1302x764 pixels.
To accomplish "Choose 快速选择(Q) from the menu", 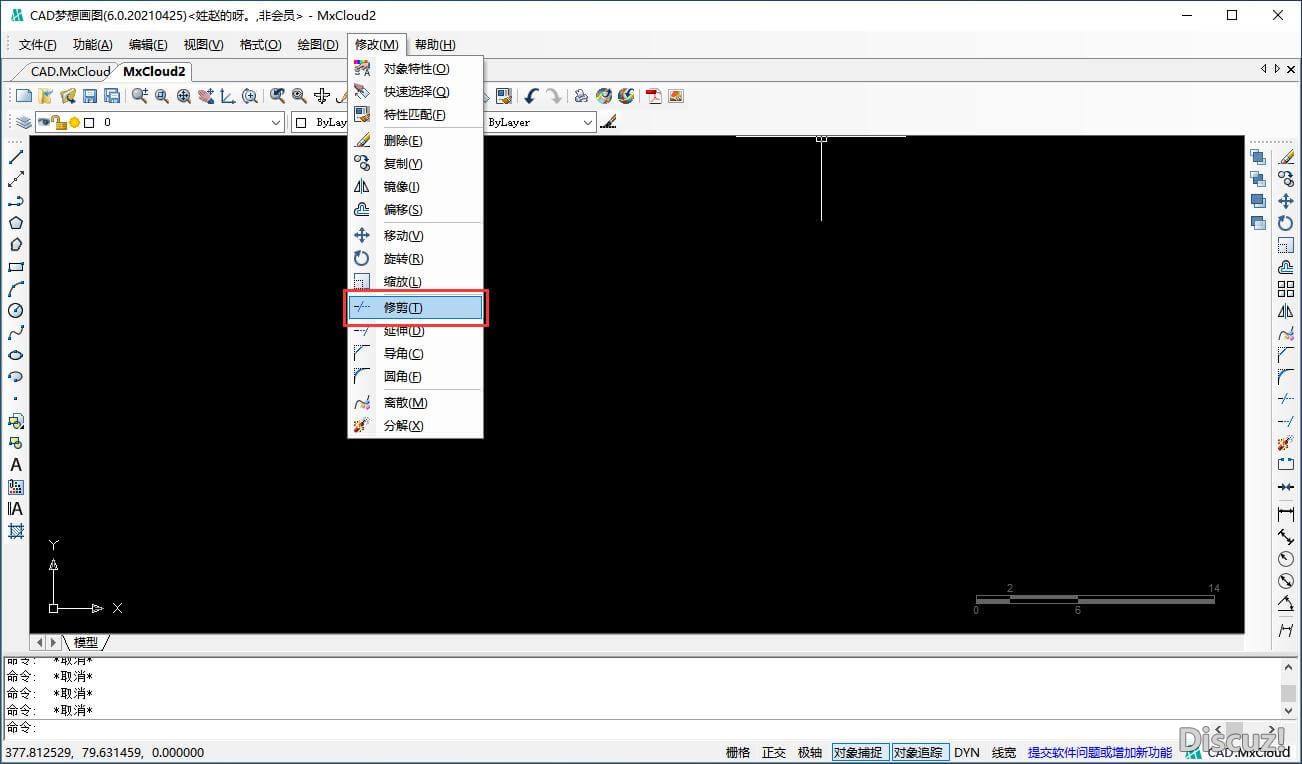I will [x=415, y=92].
